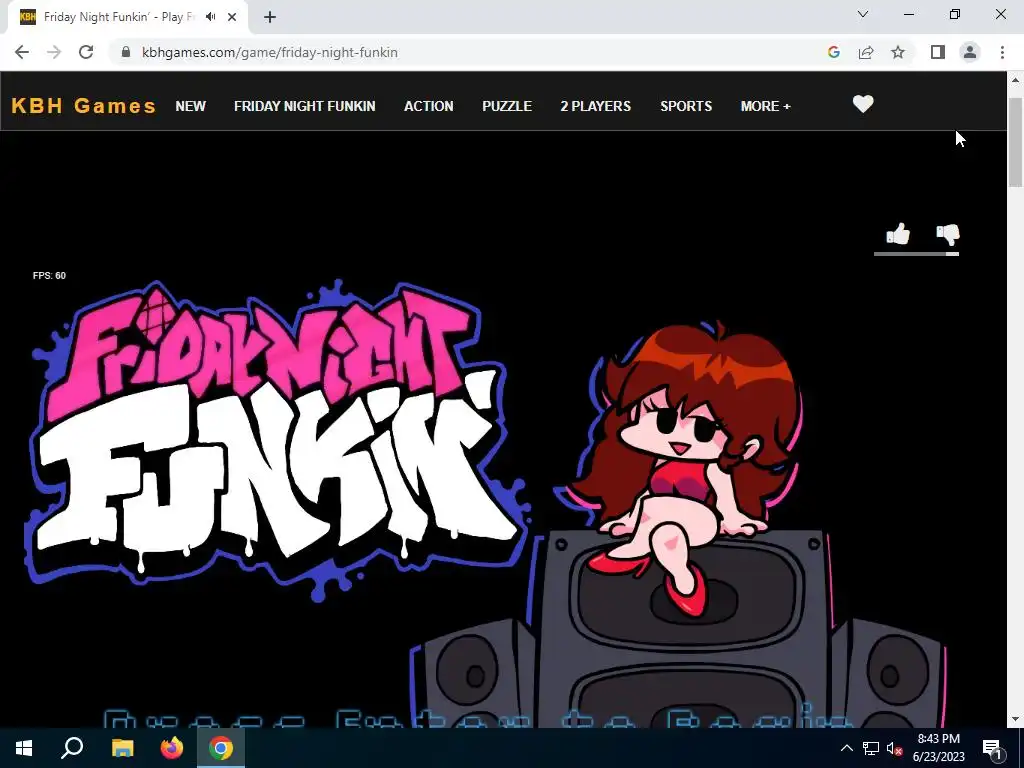Open the Windows Start menu
The height and width of the screenshot is (768, 1024).
point(24,748)
